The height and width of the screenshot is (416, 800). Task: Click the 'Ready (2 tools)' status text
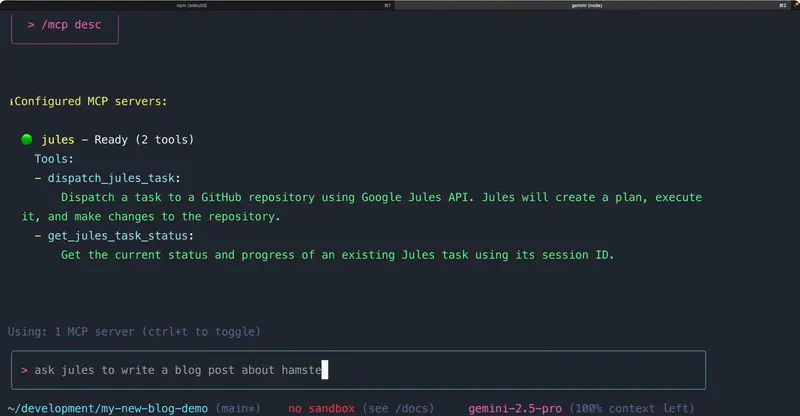pos(144,139)
